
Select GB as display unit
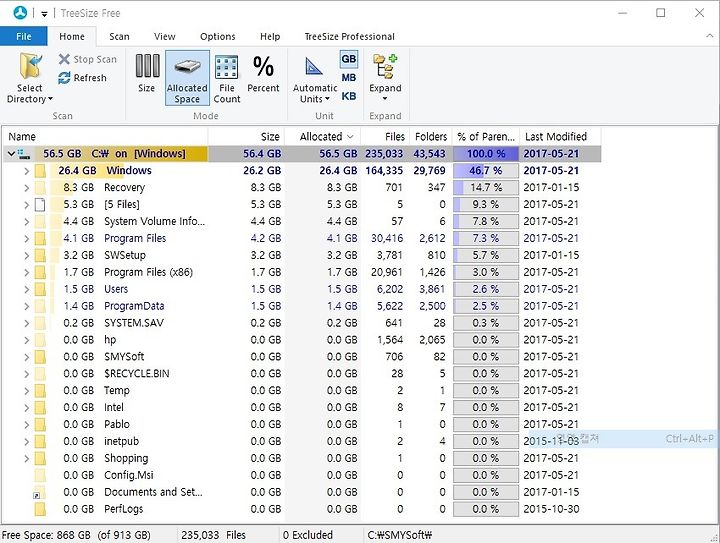349,59
